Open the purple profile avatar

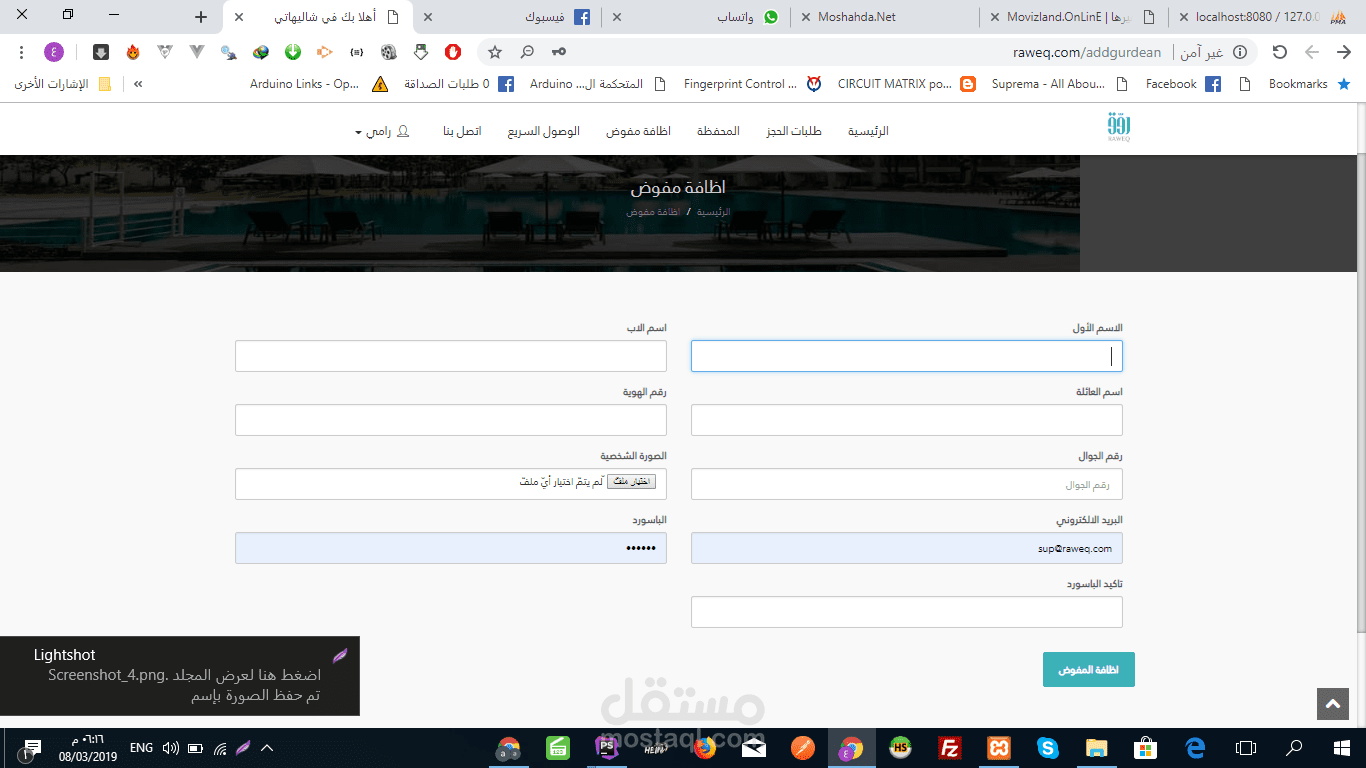coord(54,52)
